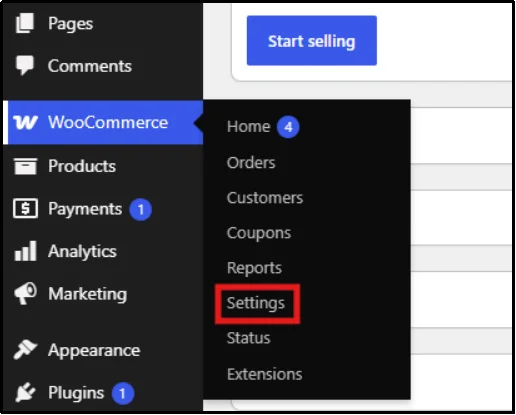Click the Marketing megaphone icon
The width and height of the screenshot is (516, 415).
[x=25, y=293]
